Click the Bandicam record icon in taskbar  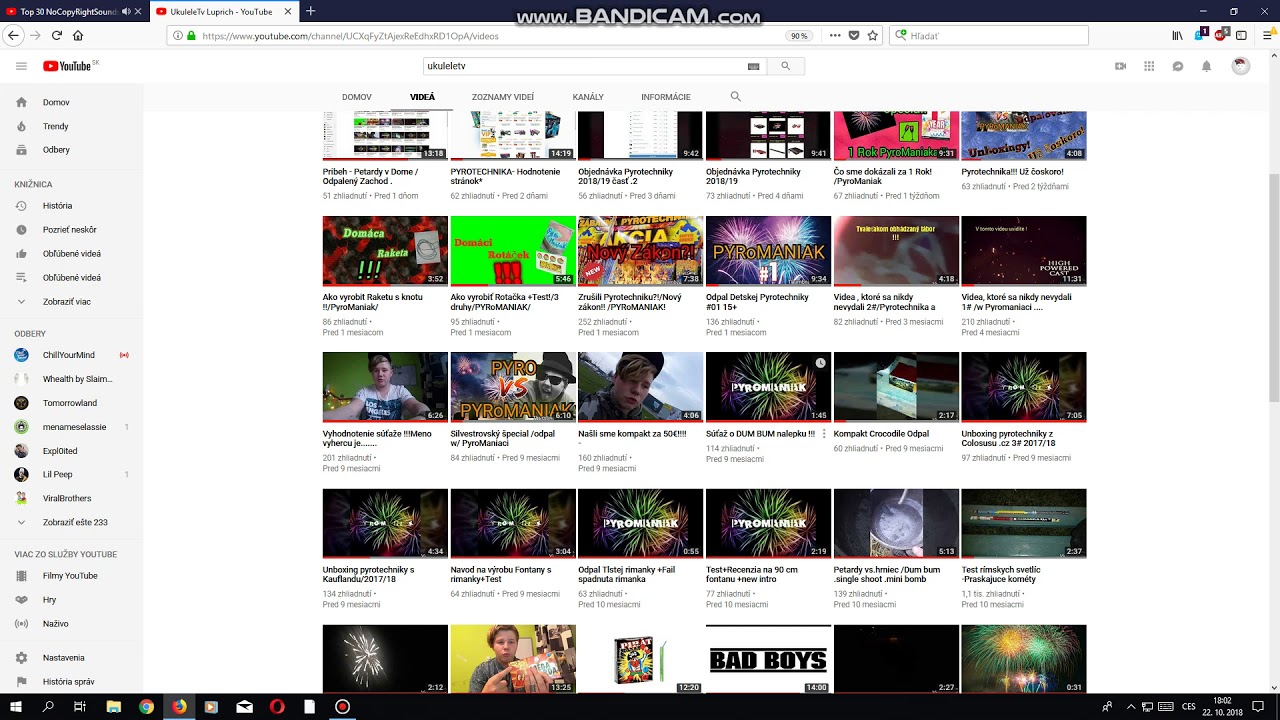click(x=342, y=706)
